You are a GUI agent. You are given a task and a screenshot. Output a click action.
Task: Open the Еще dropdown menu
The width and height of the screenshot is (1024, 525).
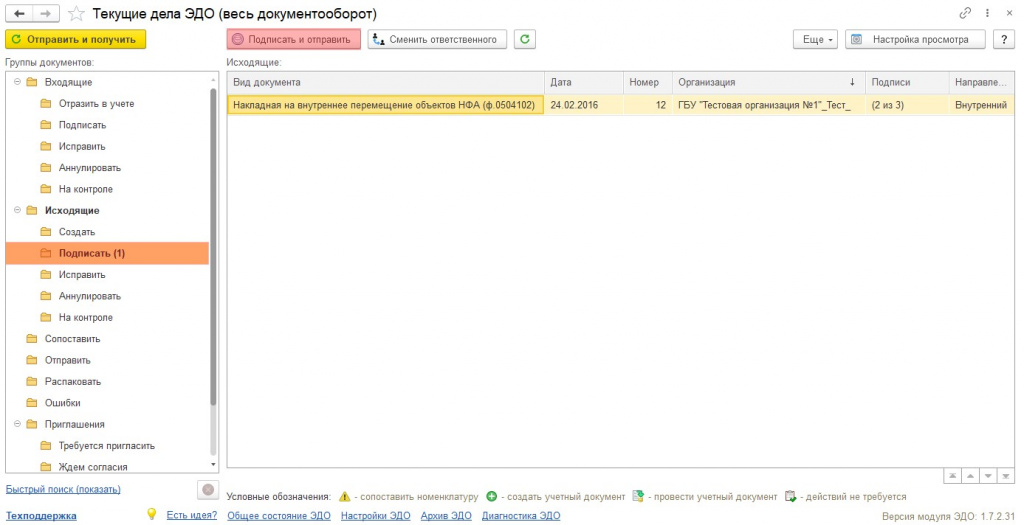(816, 39)
